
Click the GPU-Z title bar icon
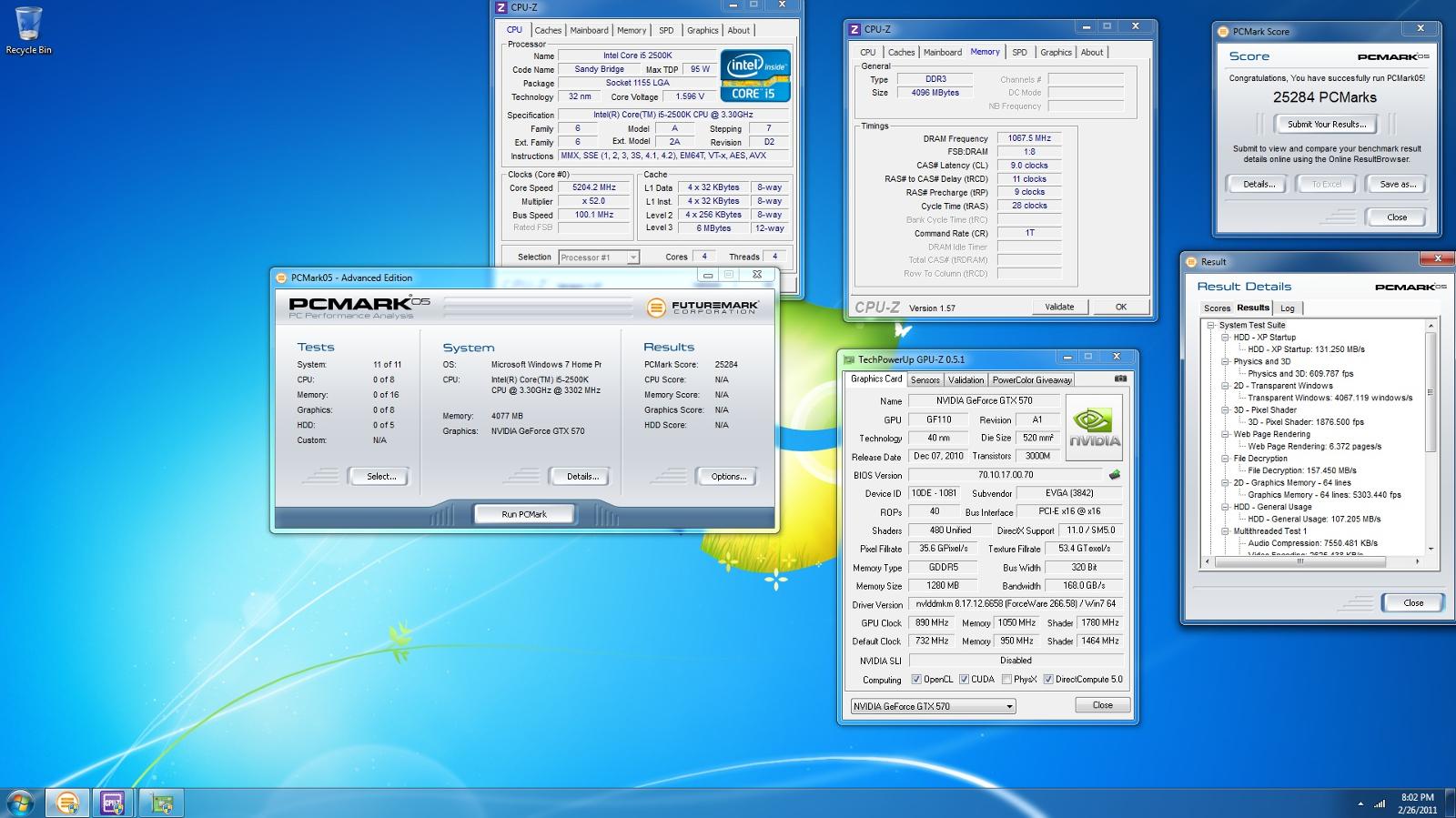[x=850, y=359]
